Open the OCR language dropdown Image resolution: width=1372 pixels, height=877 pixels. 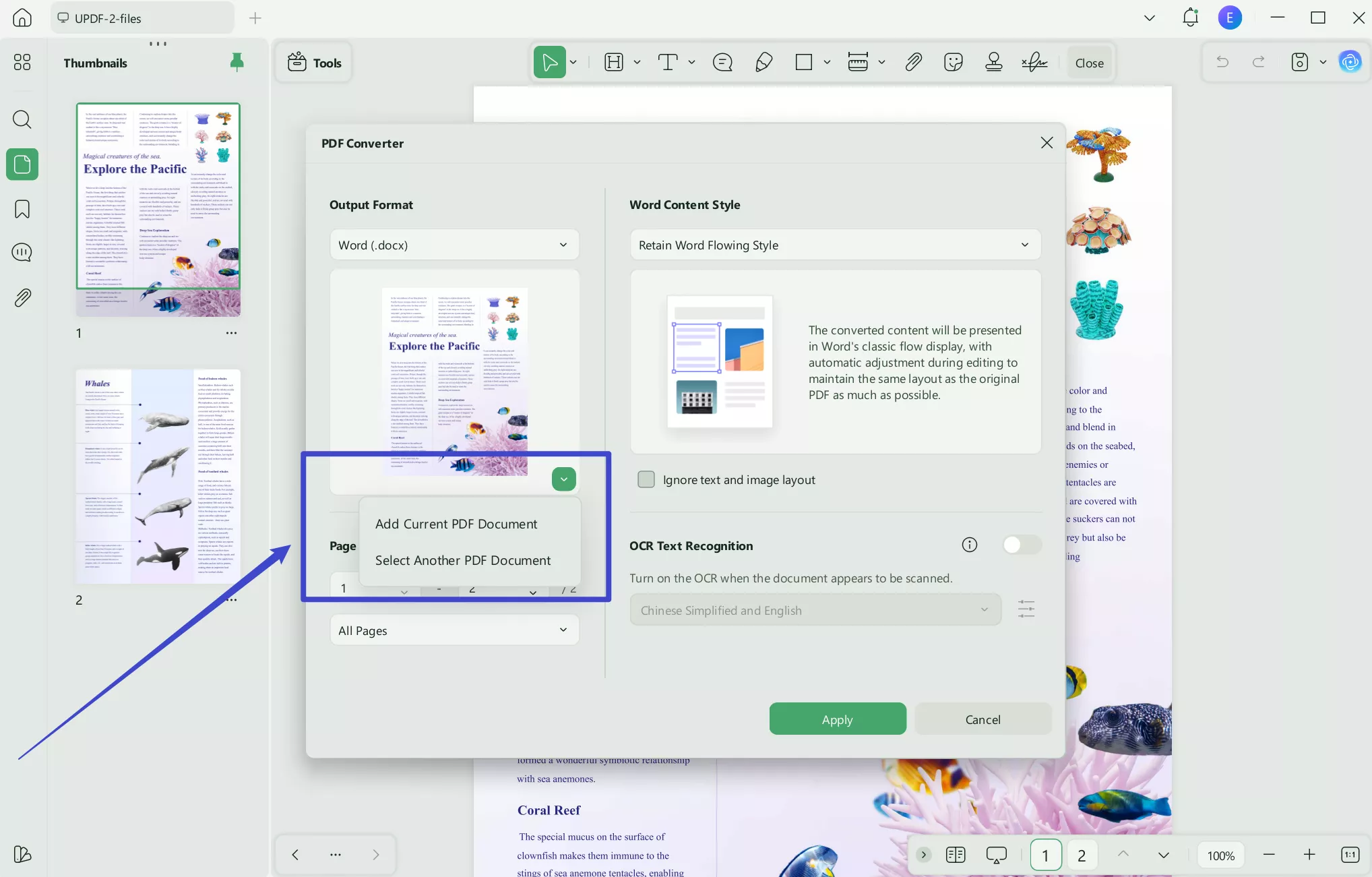(x=815, y=609)
